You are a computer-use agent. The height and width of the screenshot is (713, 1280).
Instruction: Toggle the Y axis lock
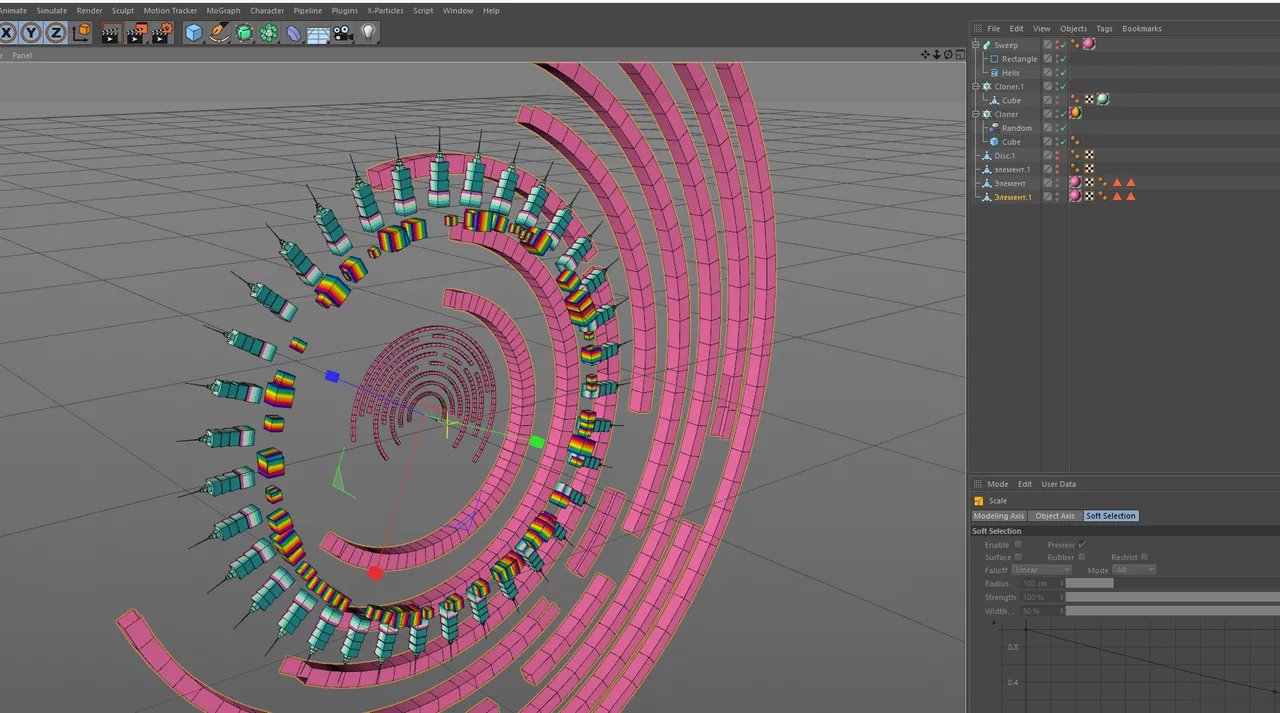[x=31, y=33]
